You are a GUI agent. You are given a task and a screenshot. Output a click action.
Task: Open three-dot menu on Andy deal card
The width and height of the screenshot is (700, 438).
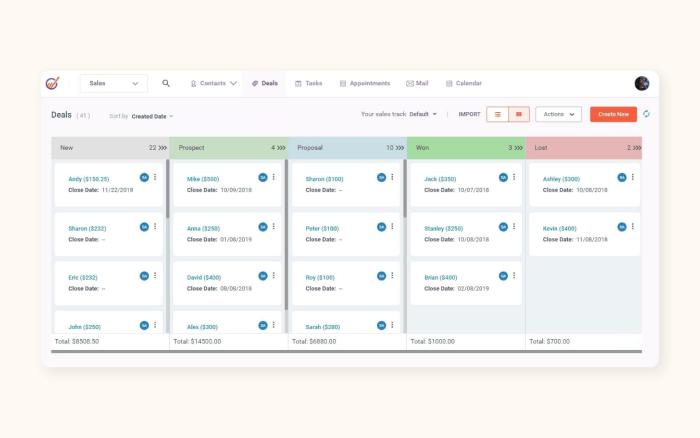click(x=155, y=177)
